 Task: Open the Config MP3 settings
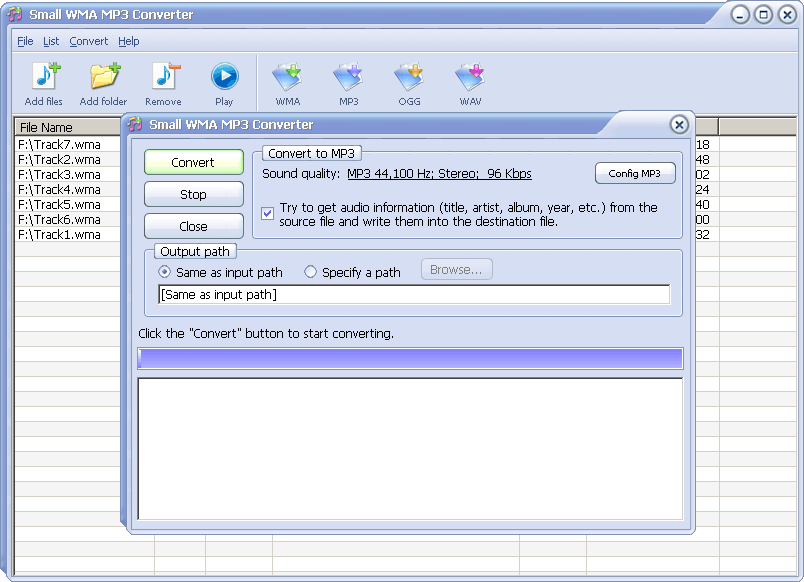(635, 173)
